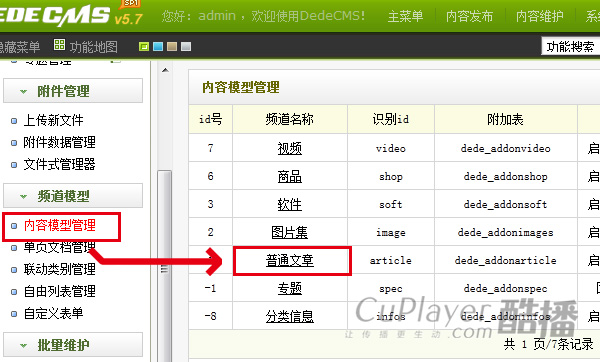Click the dede_addonvideo table cell
The image size is (600, 362).
pos(505,148)
